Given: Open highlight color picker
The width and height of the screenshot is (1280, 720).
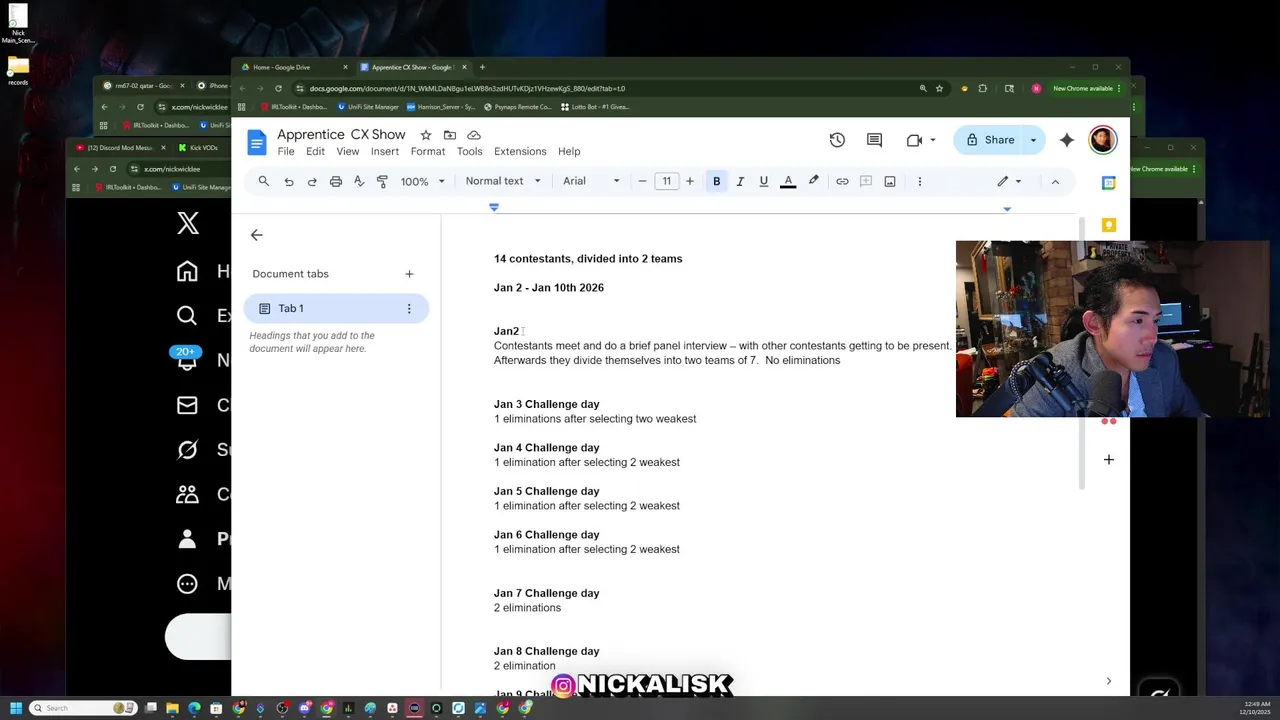Looking at the screenshot, I should 814,181.
